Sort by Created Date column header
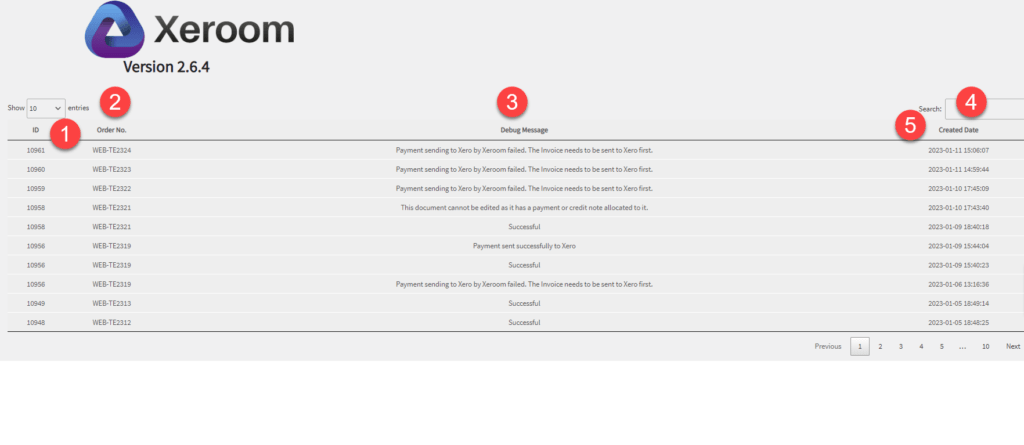Screen dimensions: 1024x445 click(959, 130)
